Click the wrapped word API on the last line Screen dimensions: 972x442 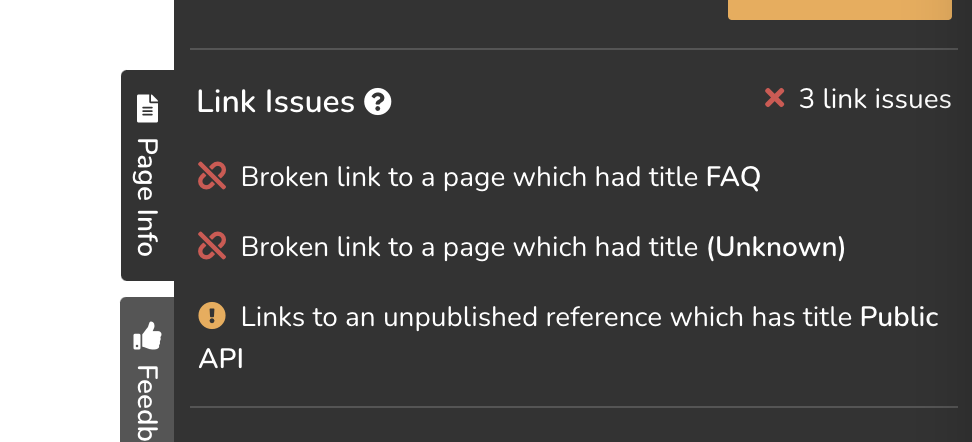click(221, 358)
